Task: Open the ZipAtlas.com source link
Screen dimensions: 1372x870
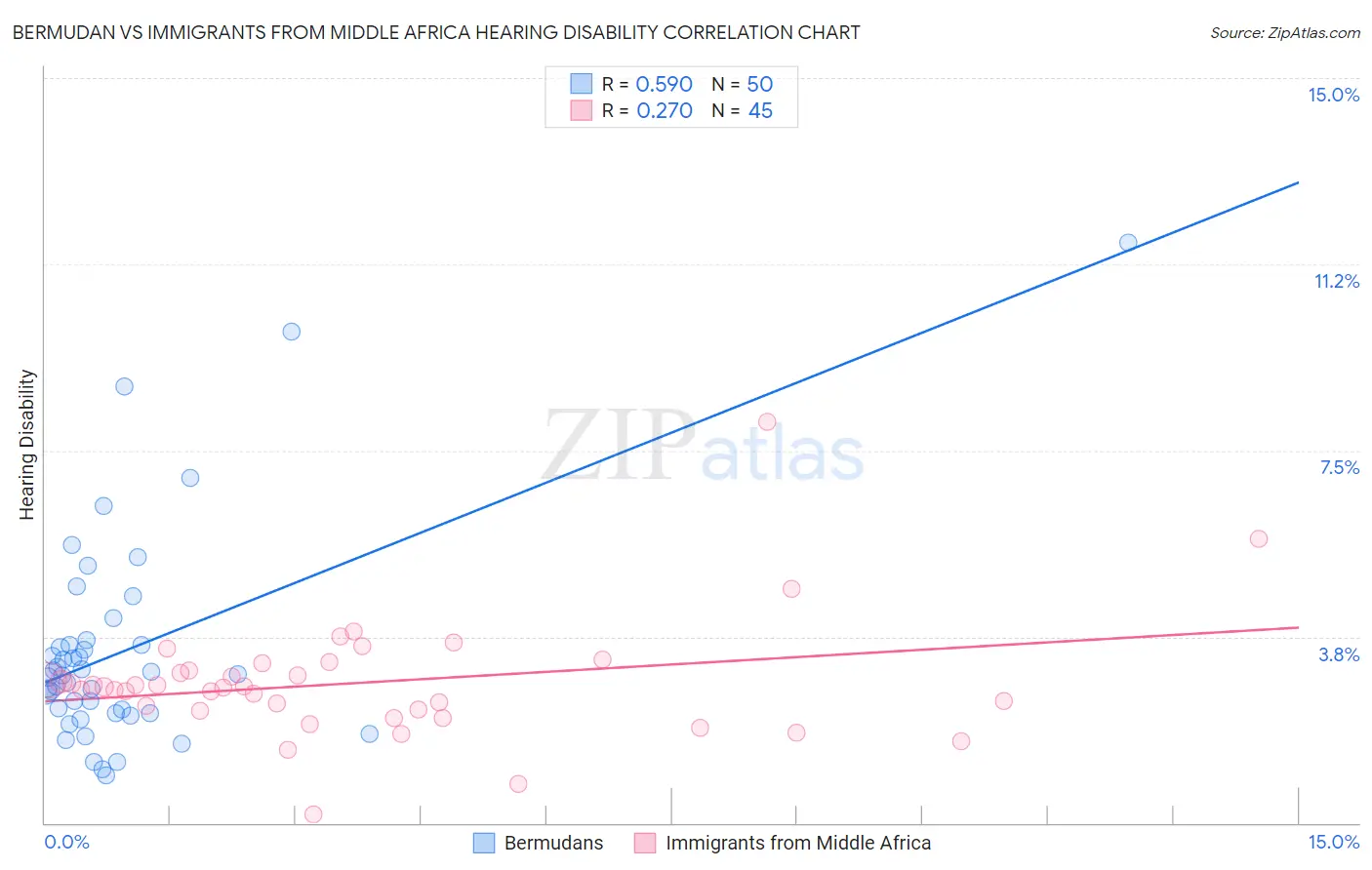Action: pos(1285,32)
